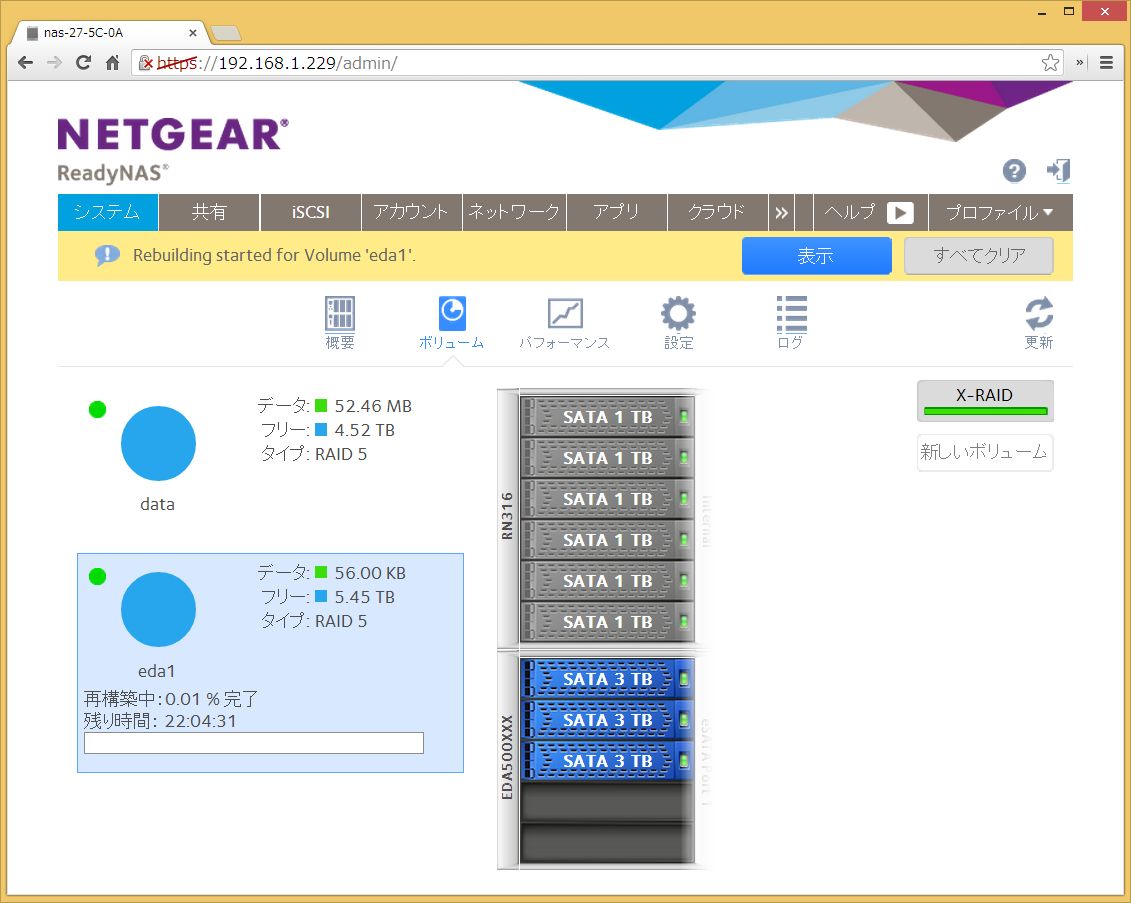Open the パフォーマンス performance chart icon
Viewport: 1131px width, 903px height.
[x=564, y=315]
